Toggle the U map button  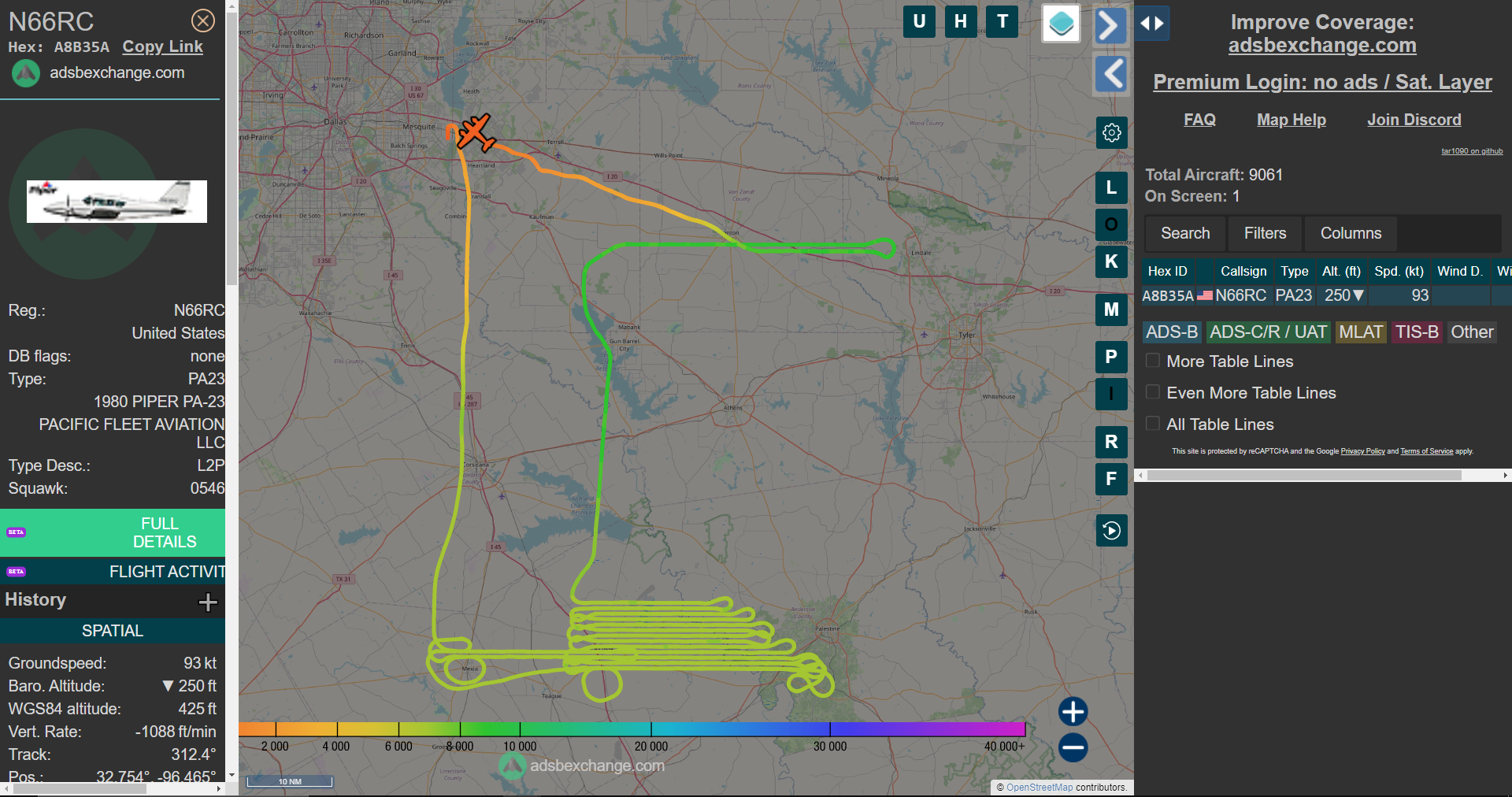(x=919, y=21)
